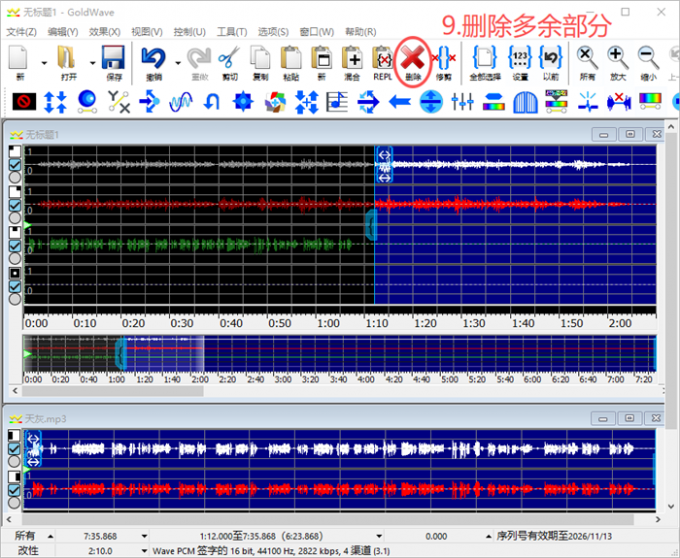Expand the New file dropdown arrow
Screen dimensions: 680x558
(44, 63)
